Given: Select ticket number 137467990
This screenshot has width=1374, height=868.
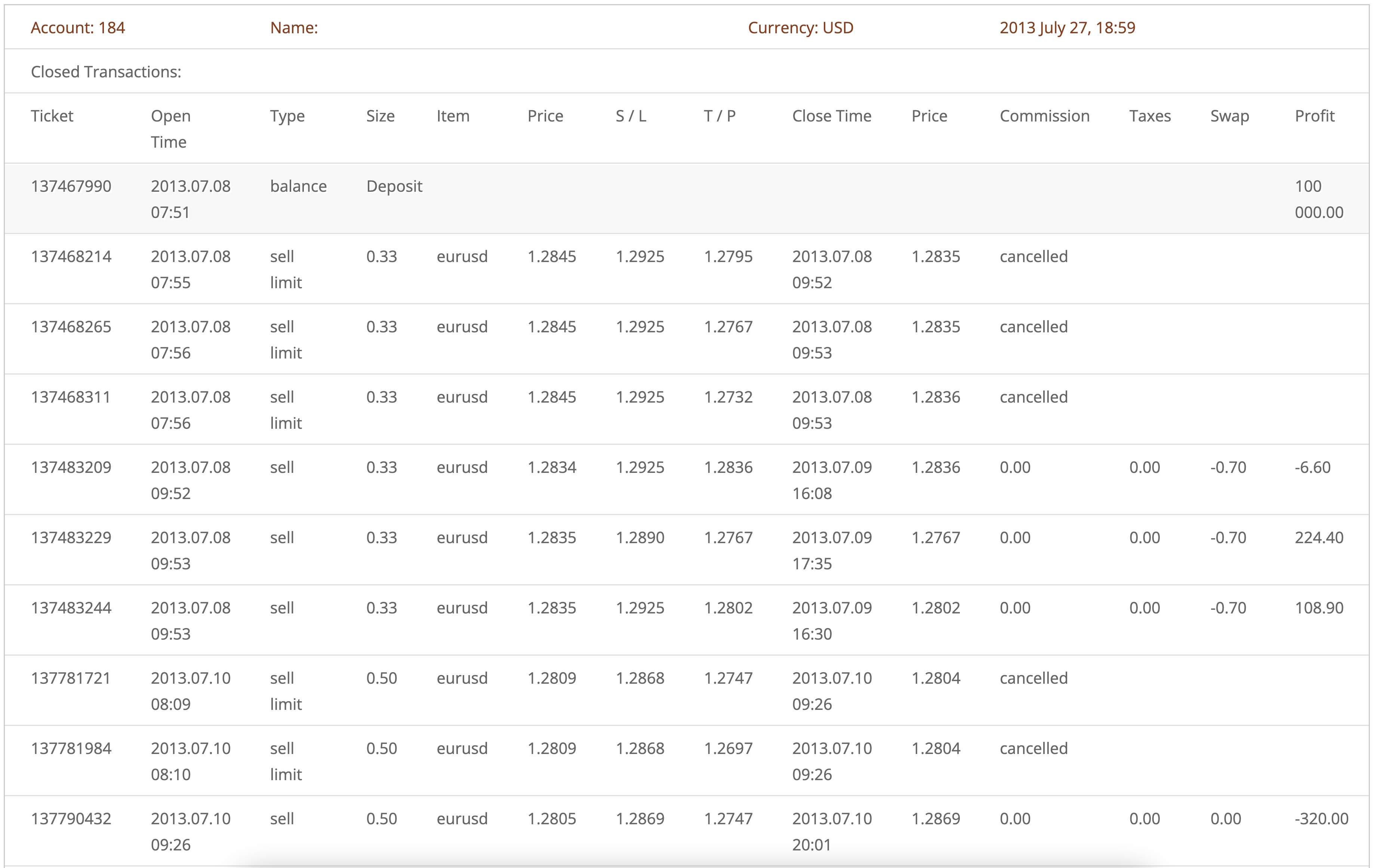Looking at the screenshot, I should tap(71, 186).
